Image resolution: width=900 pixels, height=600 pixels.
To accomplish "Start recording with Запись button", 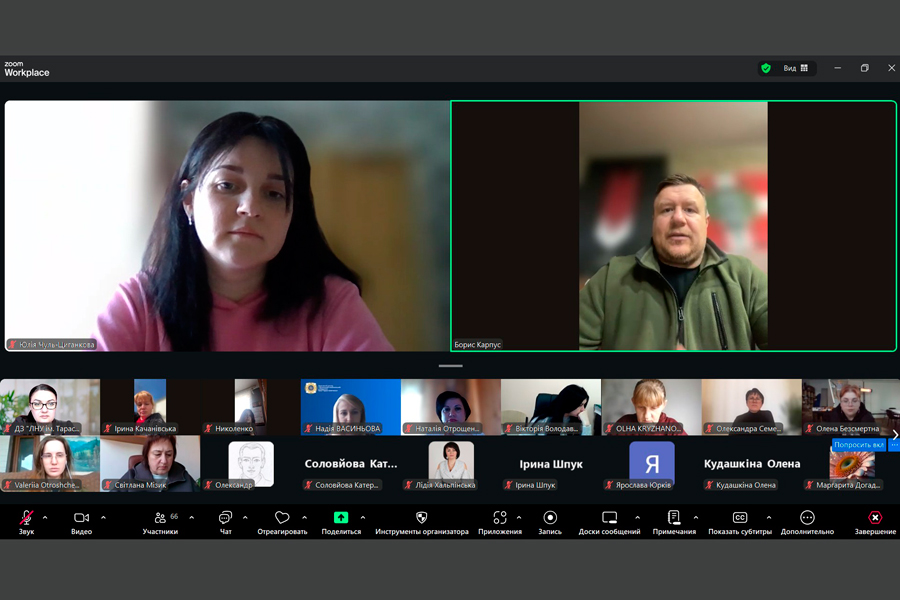I will [x=550, y=522].
